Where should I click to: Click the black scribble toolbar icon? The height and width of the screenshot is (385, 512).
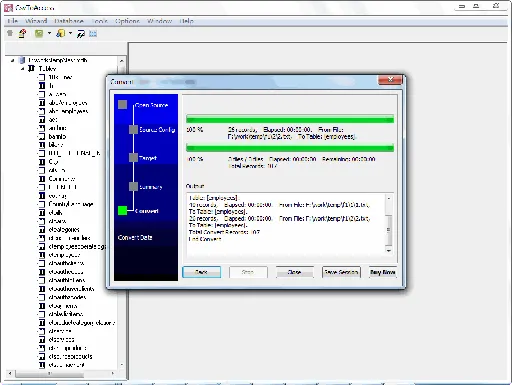pos(81,34)
